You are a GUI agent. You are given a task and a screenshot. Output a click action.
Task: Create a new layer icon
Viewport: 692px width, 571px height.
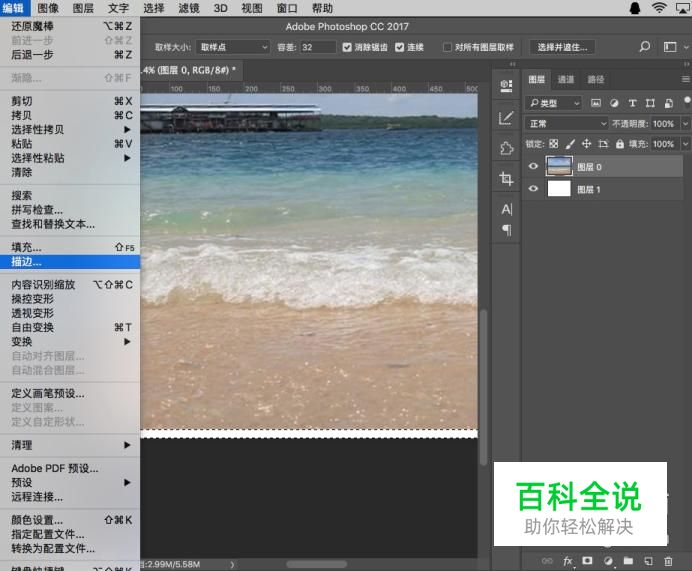(x=648, y=561)
